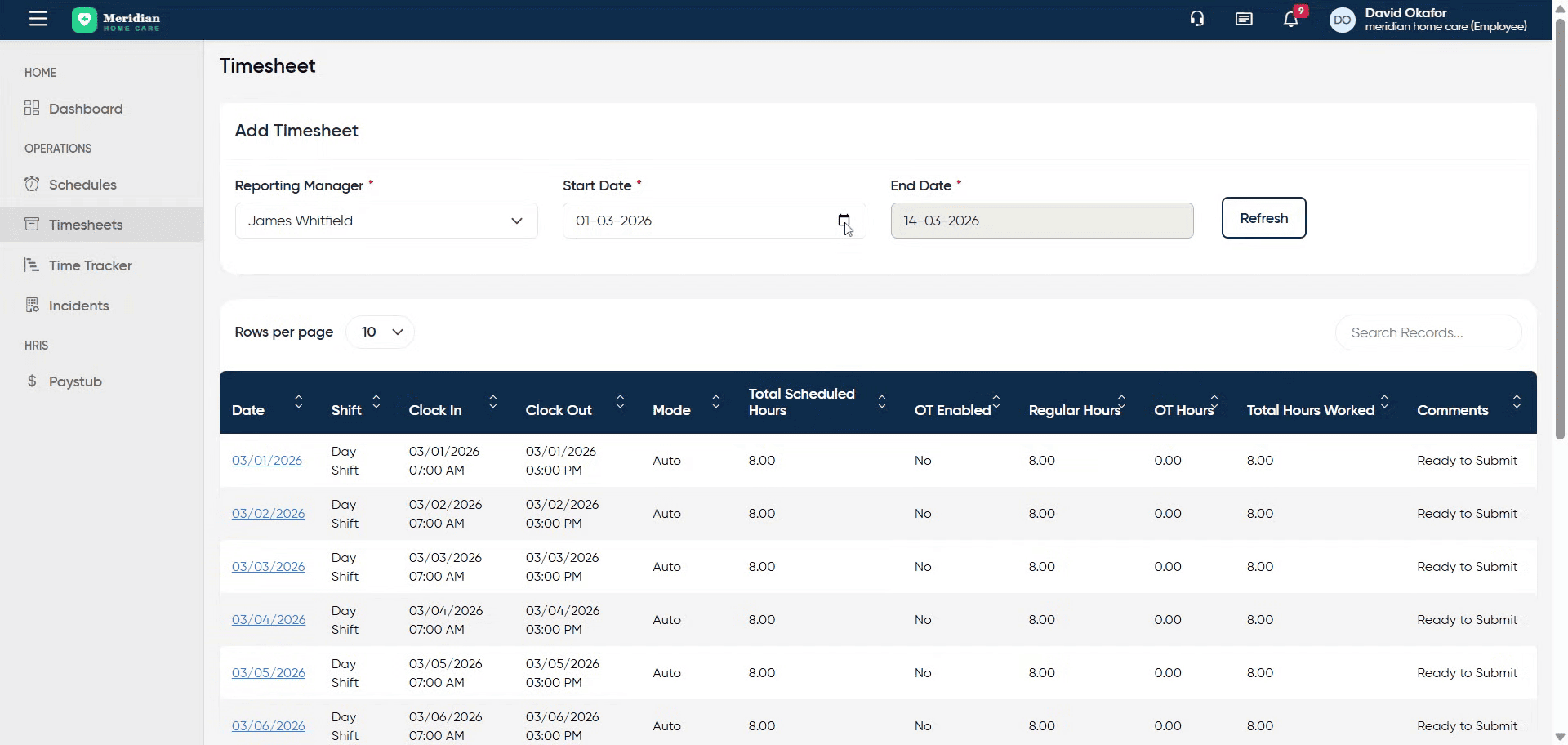This screenshot has height=745, width=1568.
Task: Go to Schedules in the sidebar
Action: pyautogui.click(x=82, y=185)
